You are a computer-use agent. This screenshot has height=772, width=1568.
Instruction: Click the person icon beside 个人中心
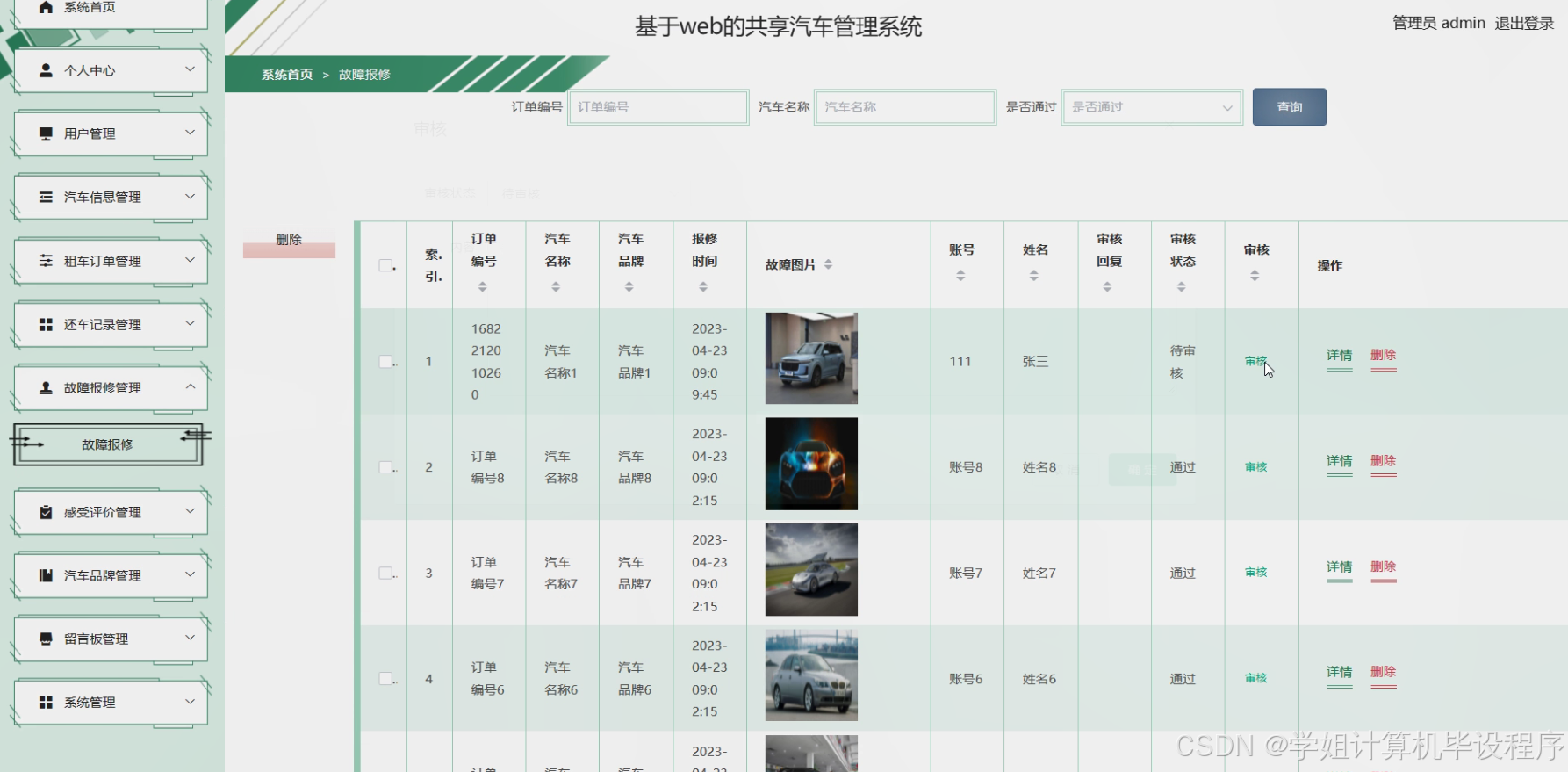tap(46, 70)
